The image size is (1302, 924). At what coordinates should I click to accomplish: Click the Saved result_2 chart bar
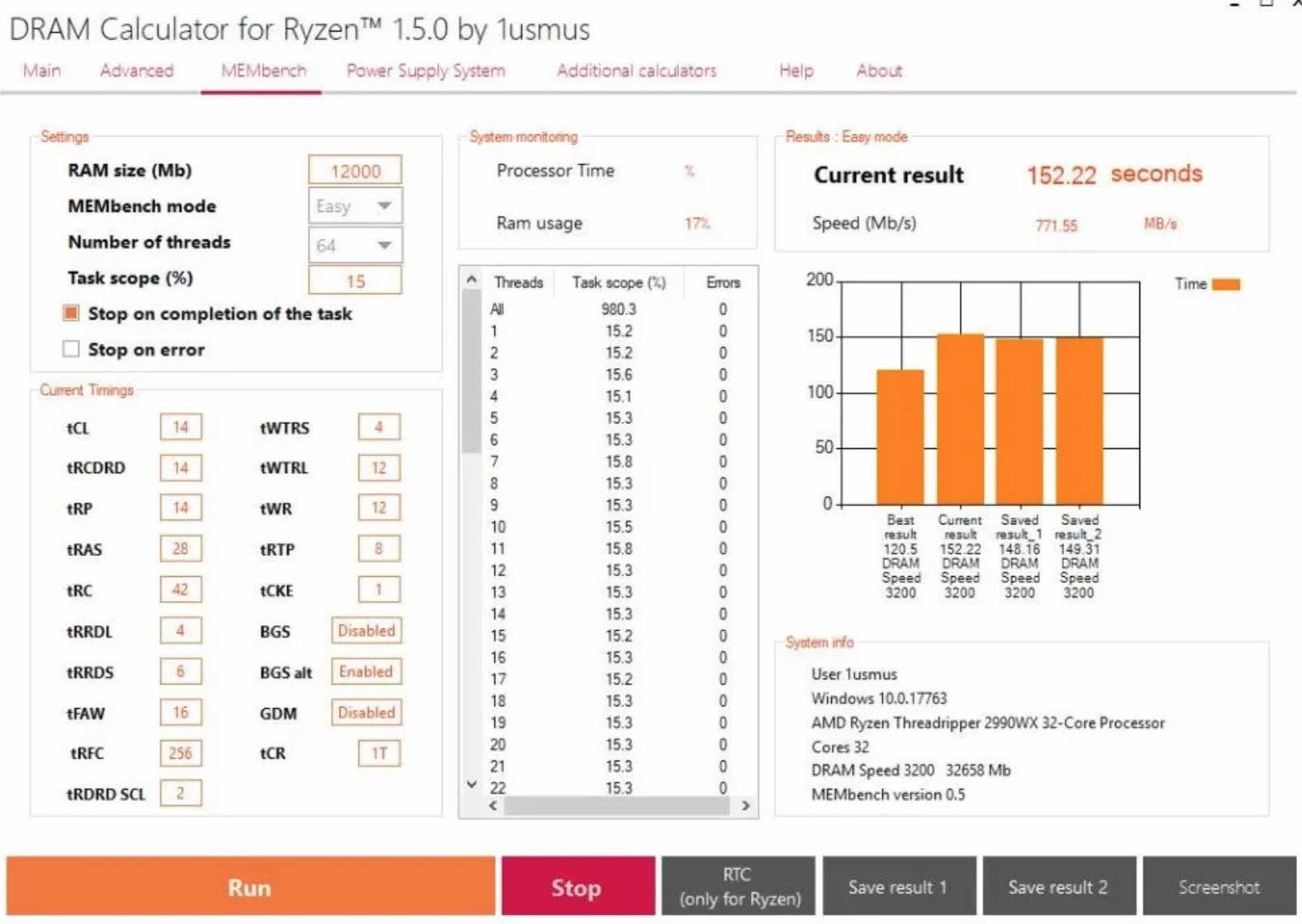[x=1079, y=421]
